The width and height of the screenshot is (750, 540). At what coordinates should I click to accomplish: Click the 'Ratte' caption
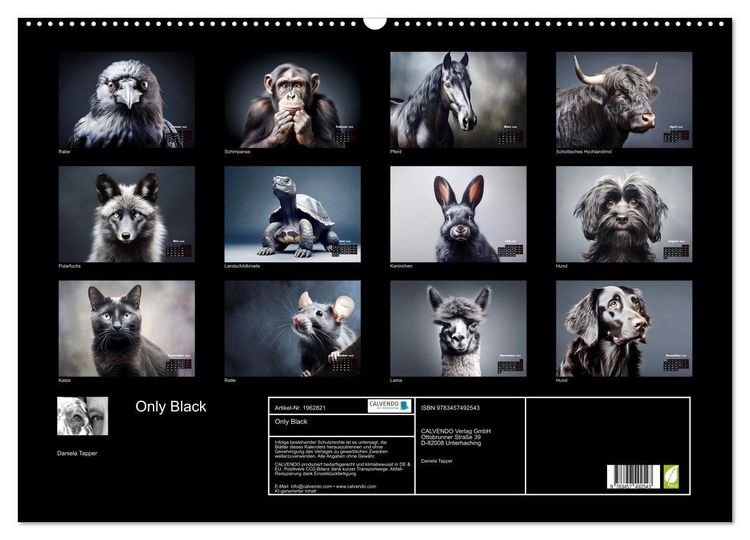click(x=230, y=380)
